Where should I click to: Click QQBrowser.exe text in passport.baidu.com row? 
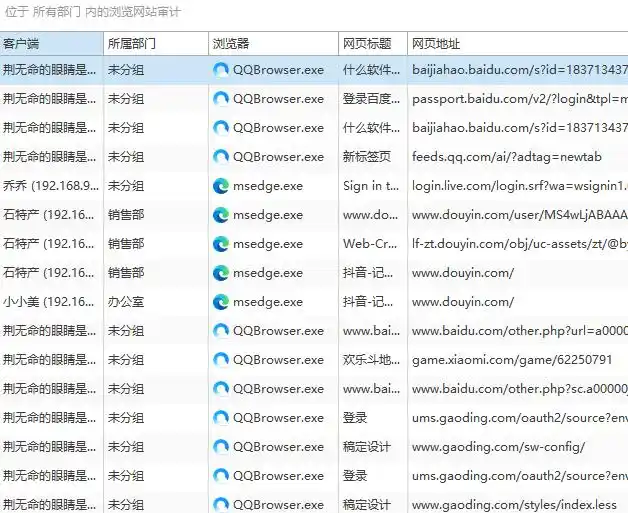point(278,99)
